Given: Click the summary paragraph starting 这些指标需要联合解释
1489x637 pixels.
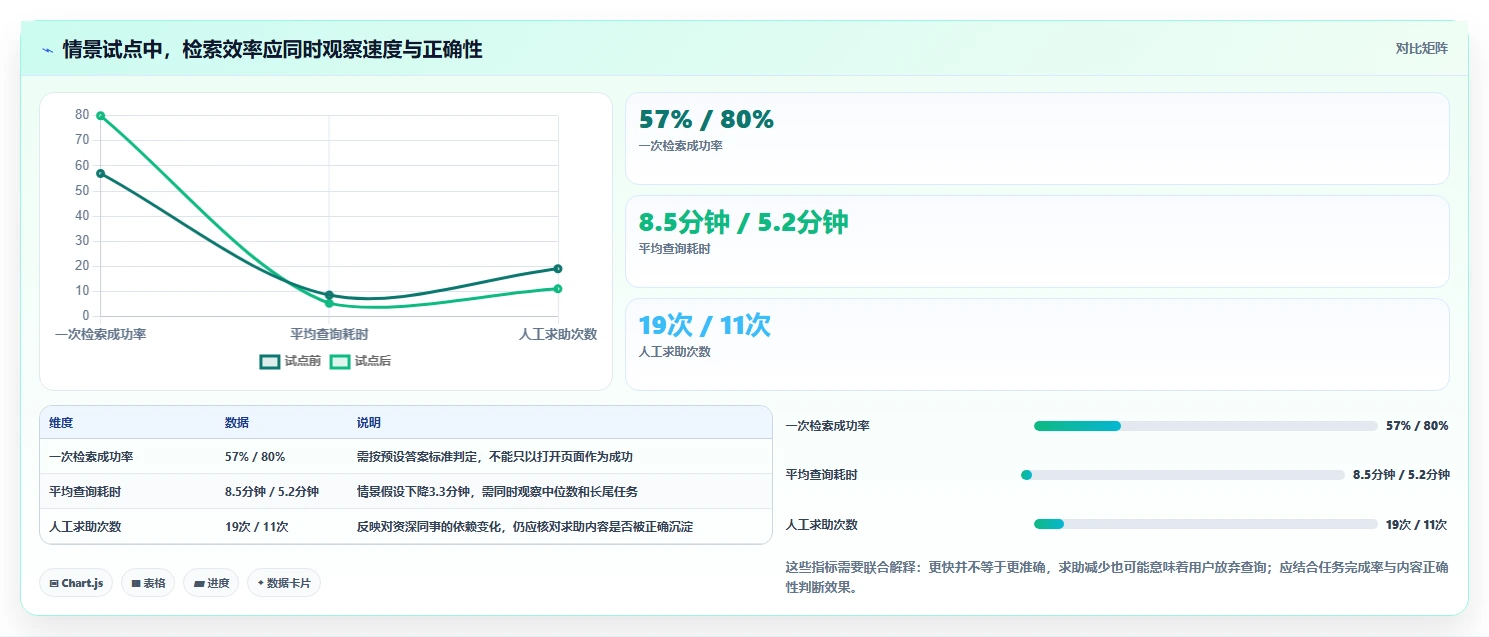Looking at the screenshot, I should click(x=1117, y=577).
